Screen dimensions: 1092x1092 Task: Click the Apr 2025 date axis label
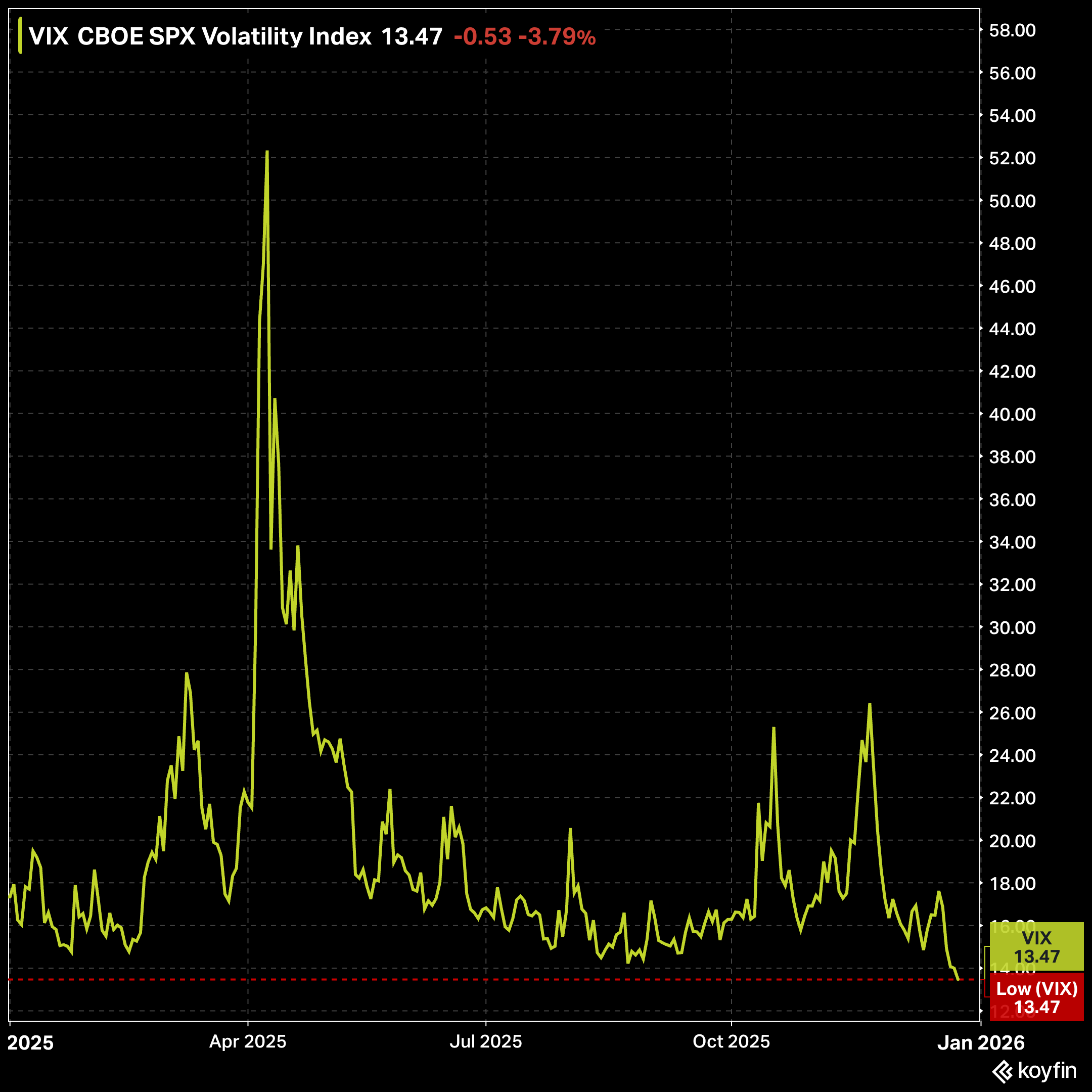[248, 1041]
